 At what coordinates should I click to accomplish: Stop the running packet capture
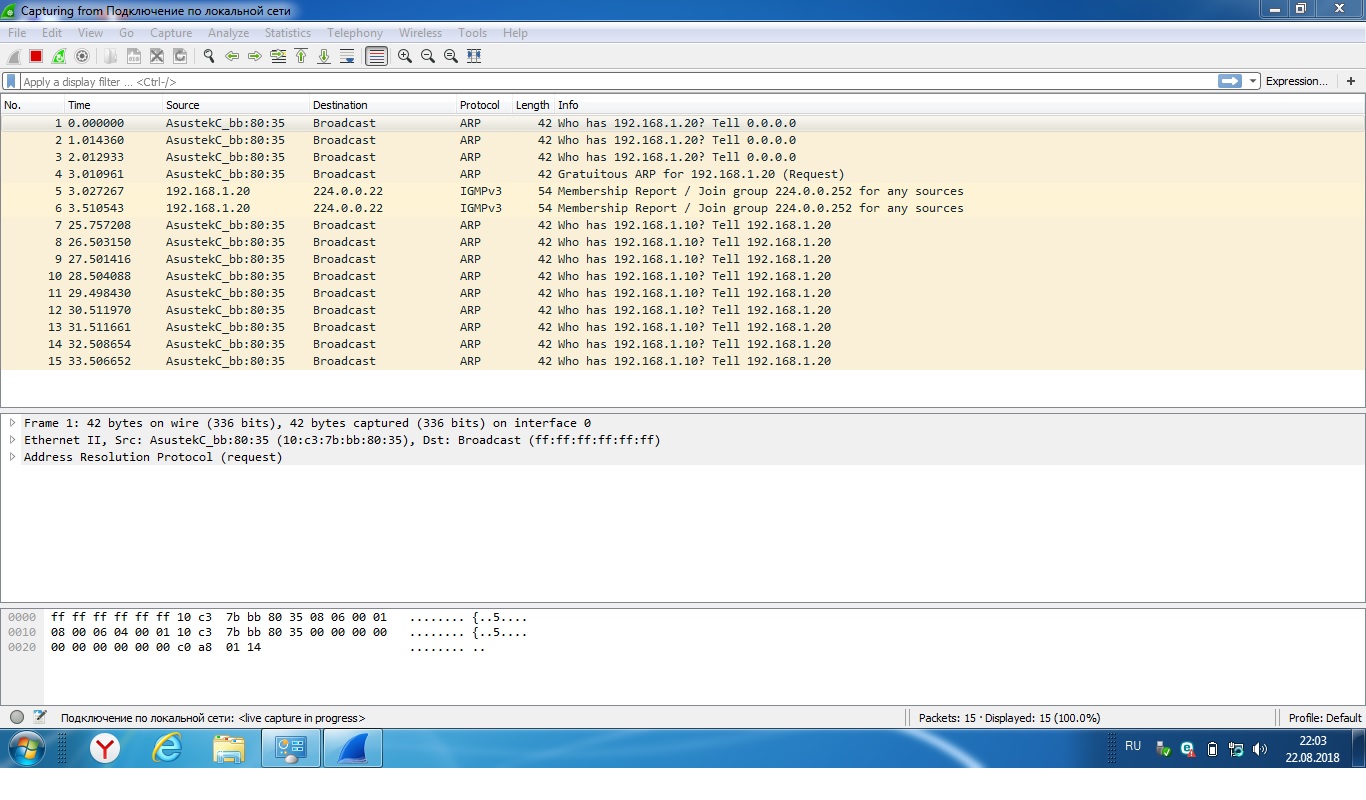(x=36, y=56)
